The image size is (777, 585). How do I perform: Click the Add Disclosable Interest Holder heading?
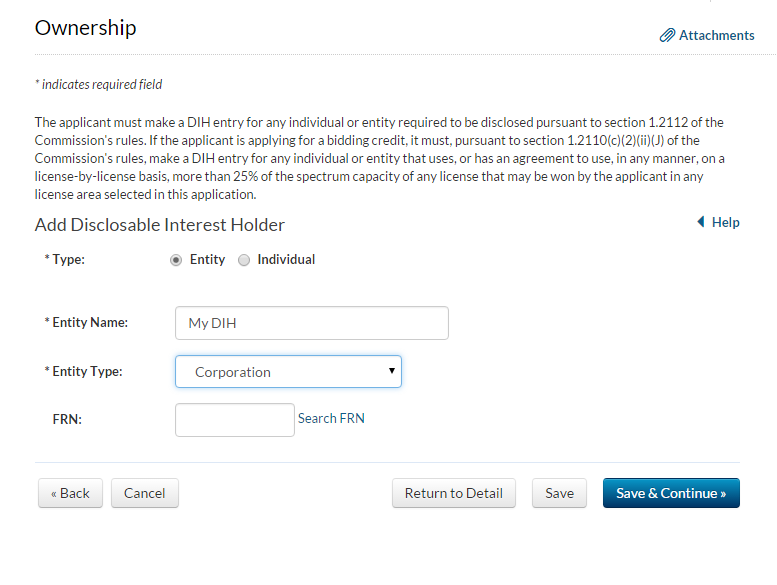(160, 225)
